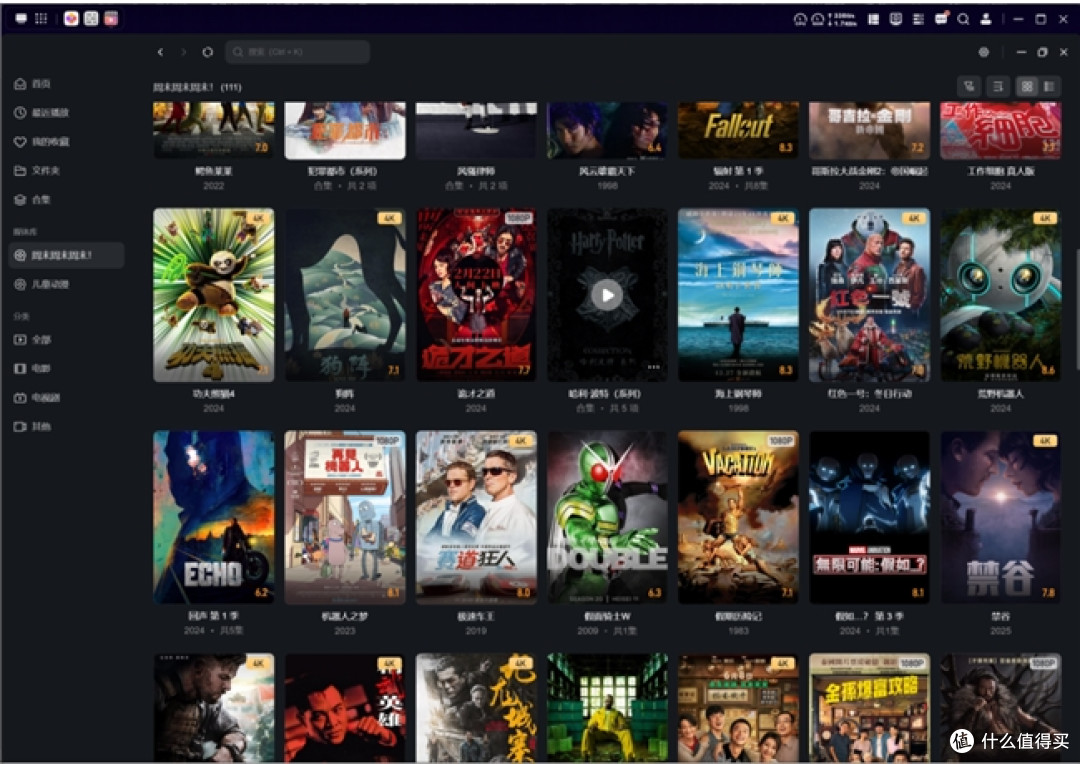Check the RAM usage gauge in top bar
Image resolution: width=1080 pixels, height=764 pixels.
click(818, 19)
